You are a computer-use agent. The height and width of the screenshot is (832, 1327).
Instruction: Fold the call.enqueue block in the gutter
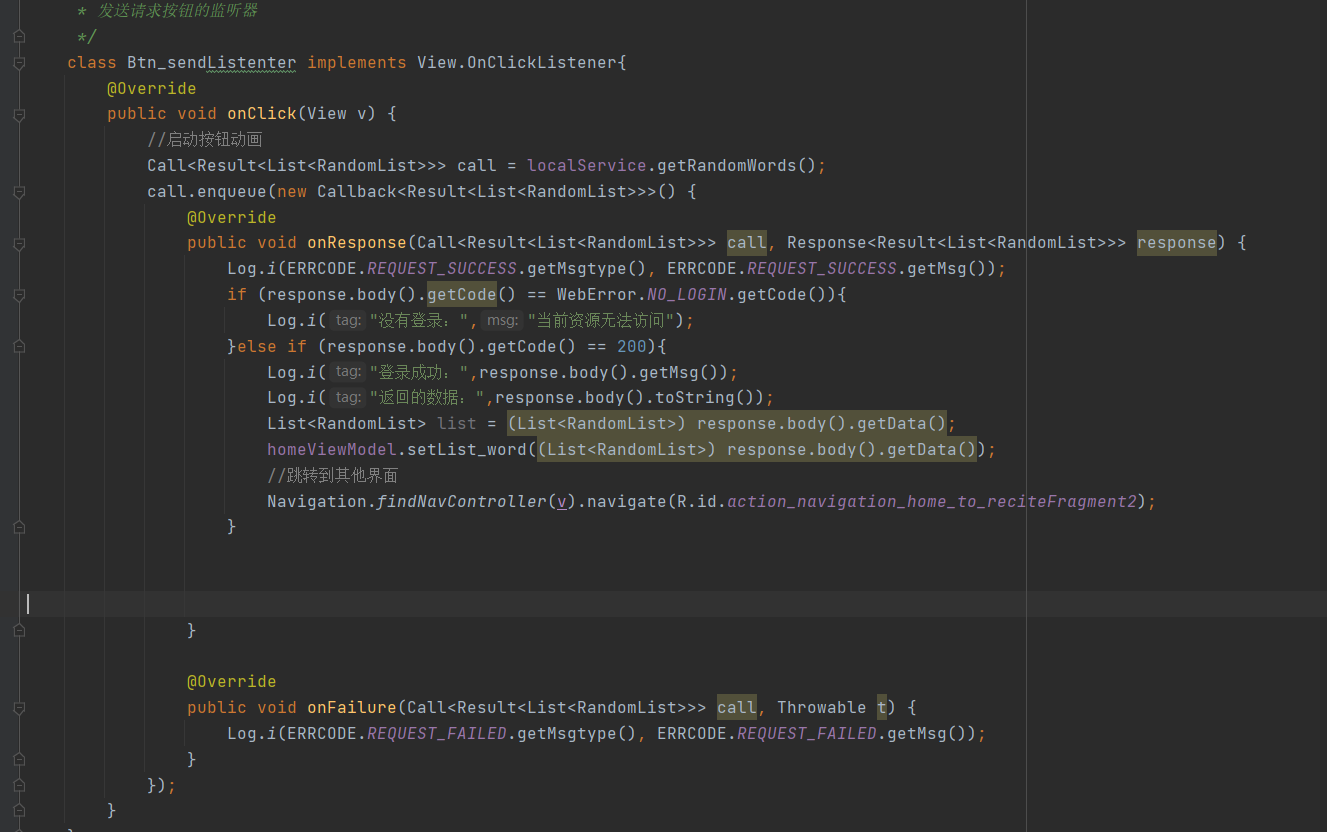coord(19,192)
